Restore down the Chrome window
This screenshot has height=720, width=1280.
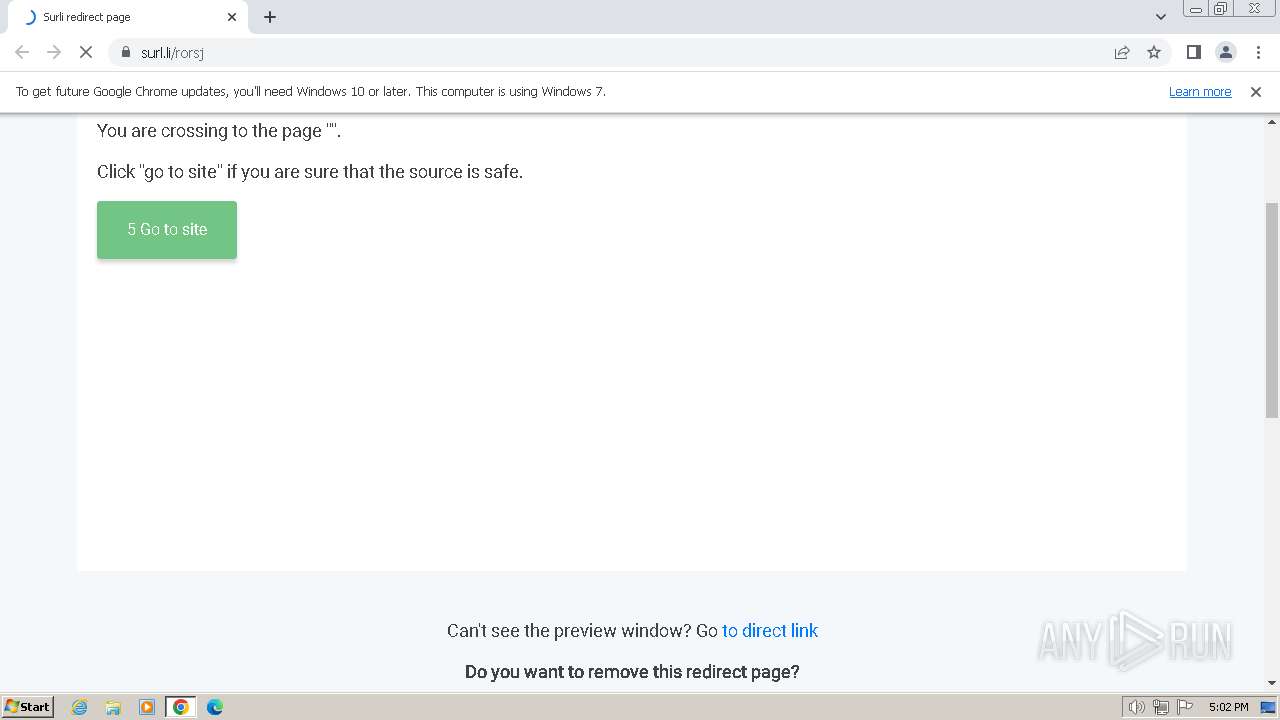(1221, 9)
